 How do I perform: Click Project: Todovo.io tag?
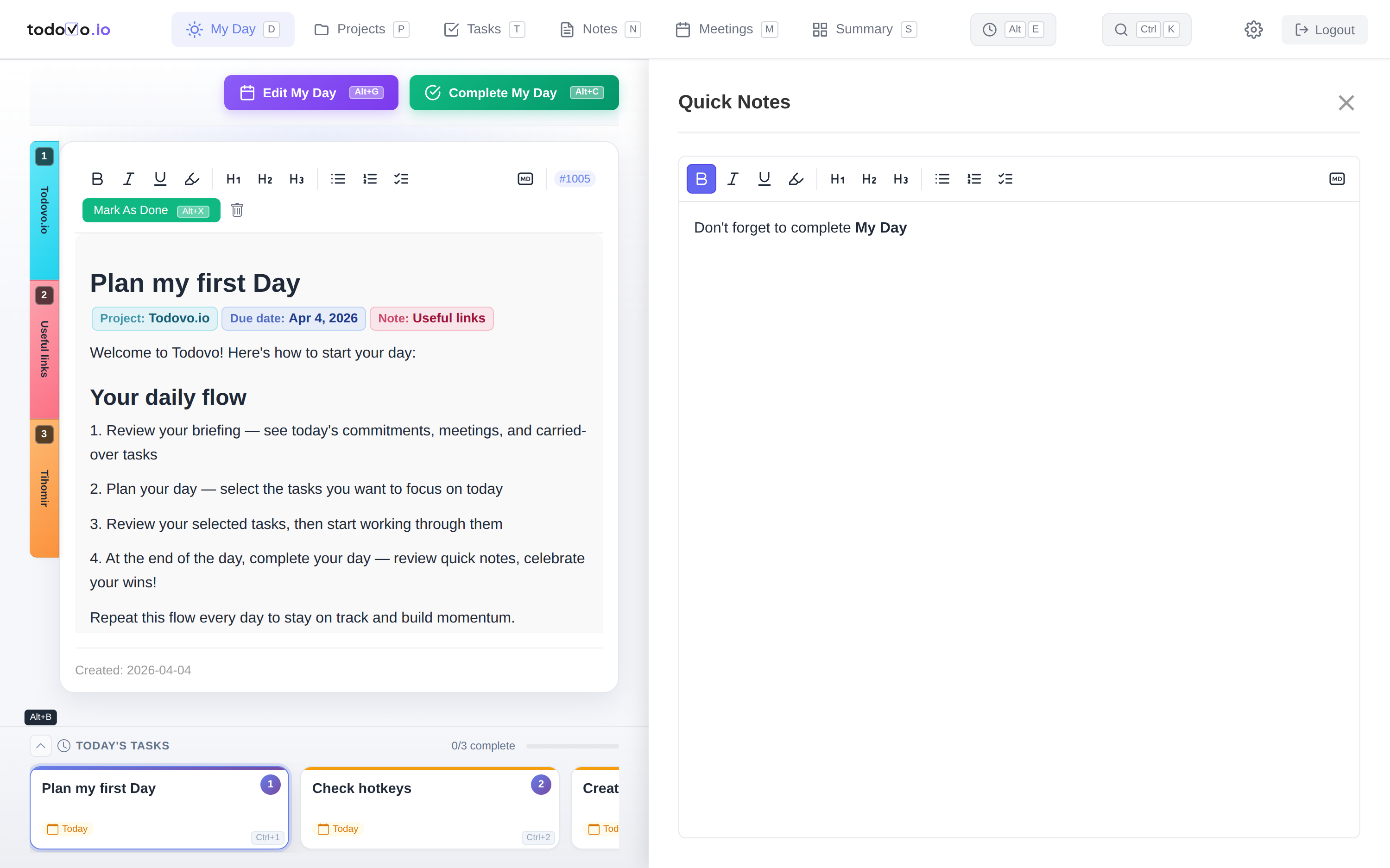[154, 319]
